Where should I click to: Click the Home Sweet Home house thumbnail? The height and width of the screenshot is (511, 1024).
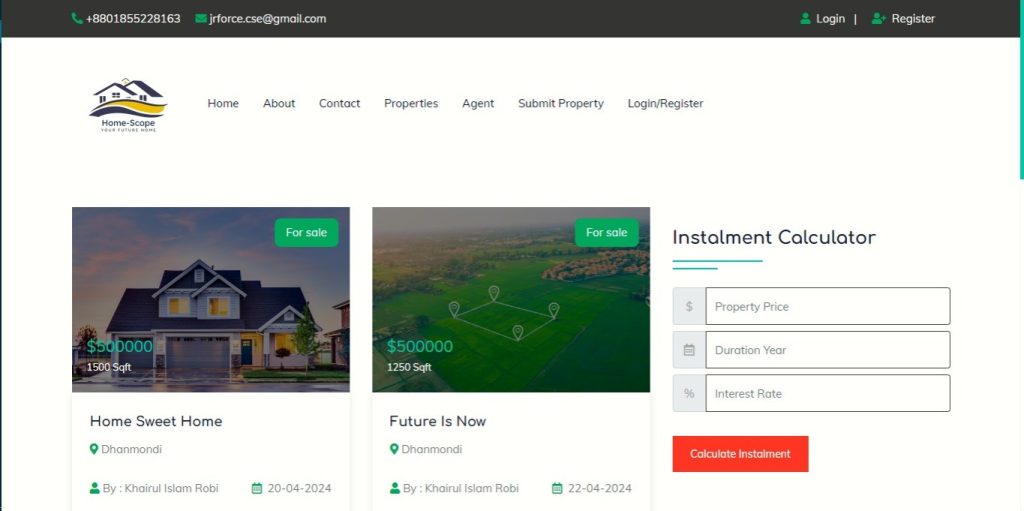(x=211, y=300)
